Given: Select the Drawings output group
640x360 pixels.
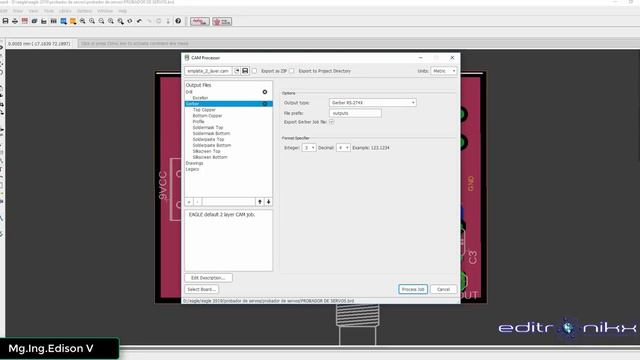Looking at the screenshot, I should 194,163.
